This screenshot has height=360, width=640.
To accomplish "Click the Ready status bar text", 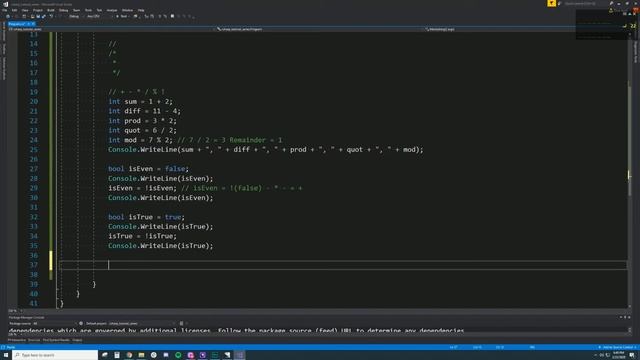I will (x=10, y=347).
